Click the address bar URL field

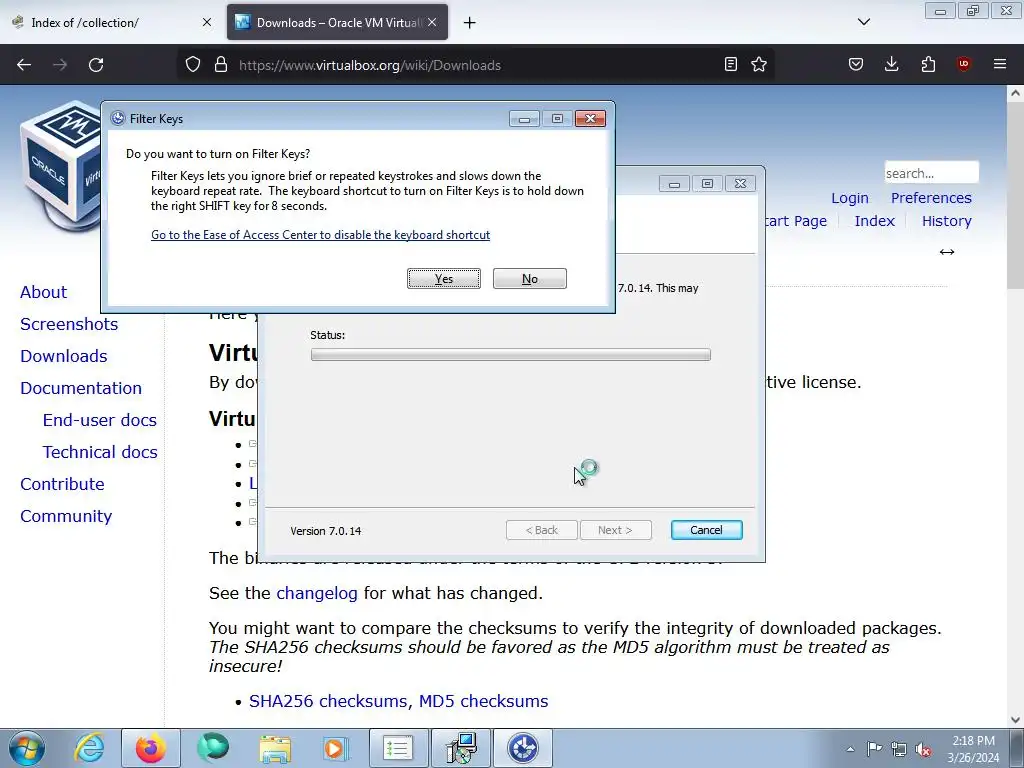pyautogui.click(x=475, y=65)
